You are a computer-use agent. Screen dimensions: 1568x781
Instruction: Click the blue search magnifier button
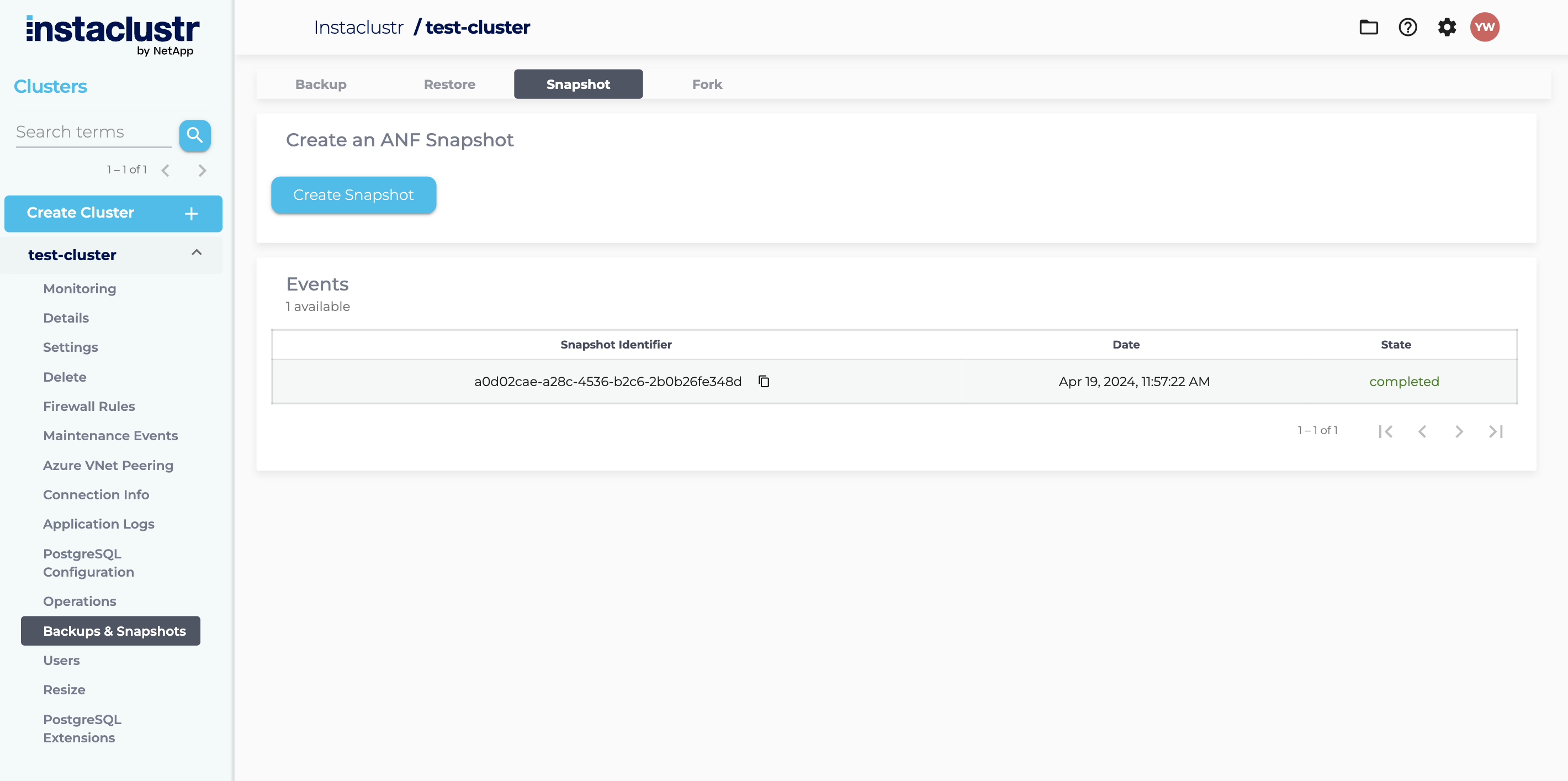(x=195, y=135)
